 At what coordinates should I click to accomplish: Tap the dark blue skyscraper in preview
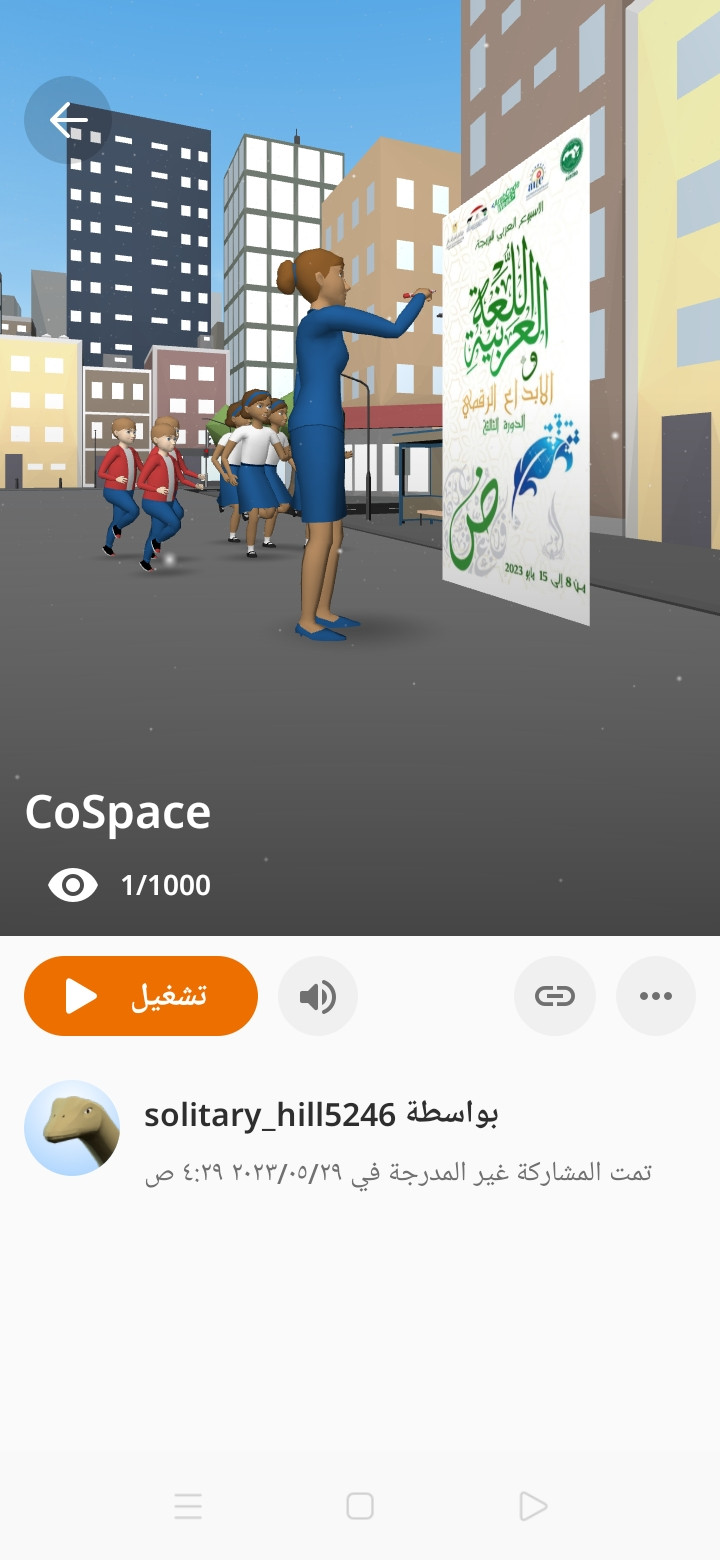click(x=140, y=240)
